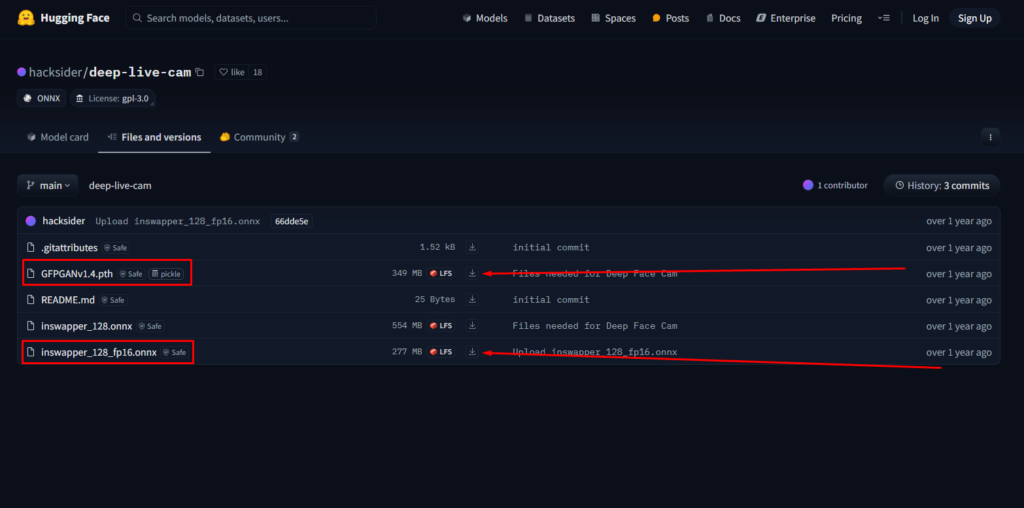
Task: Download the GFPGANv1.4.pth file
Action: point(472,273)
